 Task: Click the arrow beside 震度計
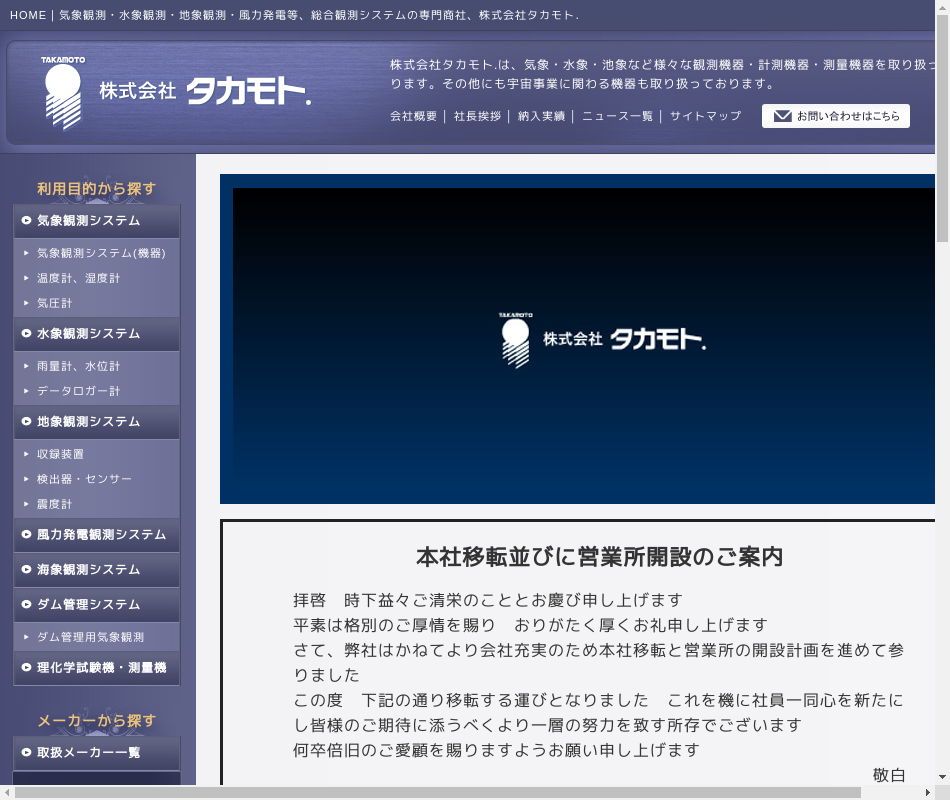pyautogui.click(x=26, y=504)
